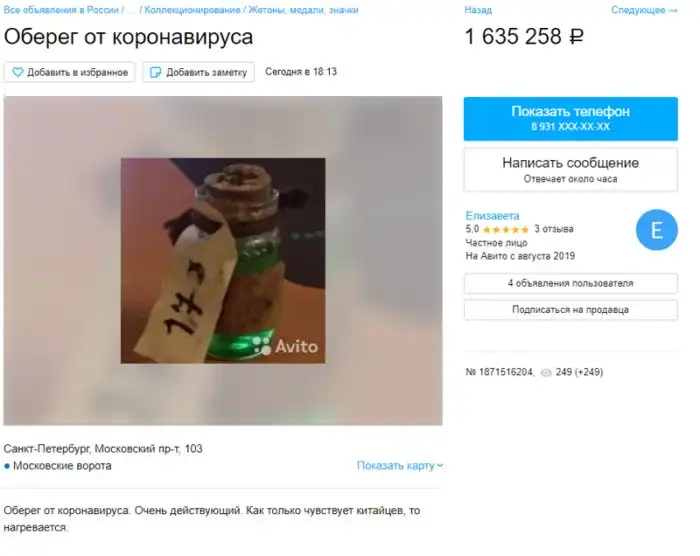Image resolution: width=700 pixels, height=556 pixels.
Task: Click the Avito watermark on the photo
Action: tap(285, 346)
